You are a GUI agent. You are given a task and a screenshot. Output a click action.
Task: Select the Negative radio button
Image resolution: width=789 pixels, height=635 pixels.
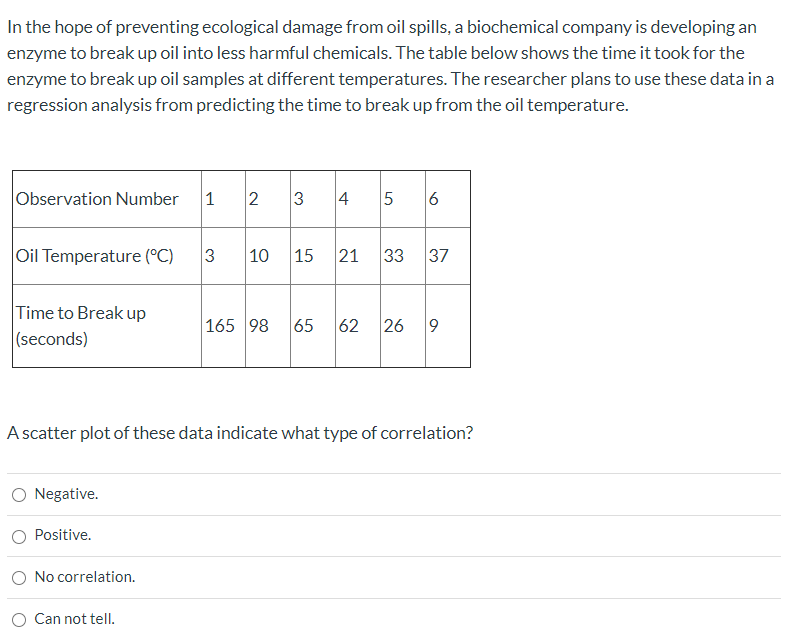click(x=20, y=494)
